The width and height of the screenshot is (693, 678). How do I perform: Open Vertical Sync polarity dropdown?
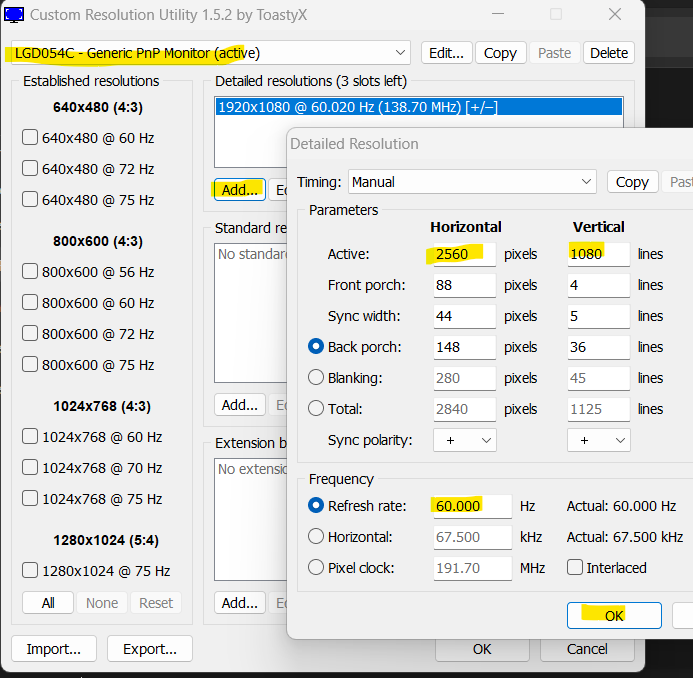(x=599, y=440)
